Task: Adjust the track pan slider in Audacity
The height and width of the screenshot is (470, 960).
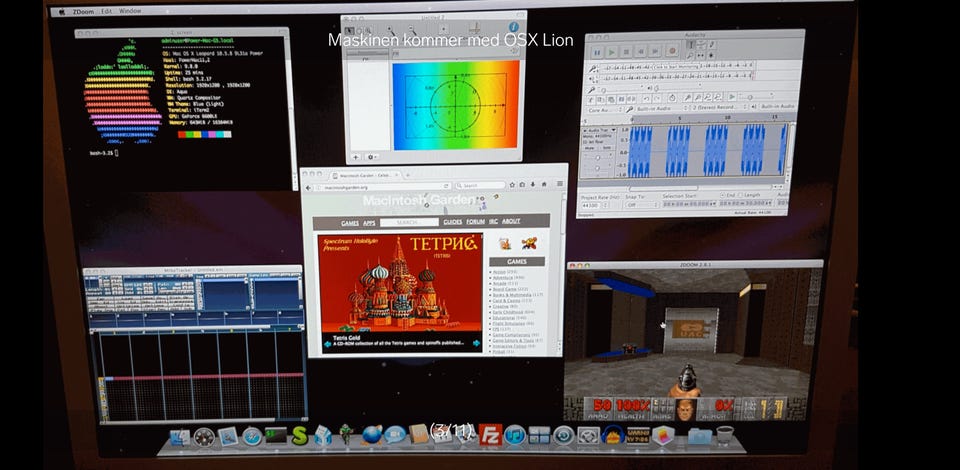Action: pos(598,168)
